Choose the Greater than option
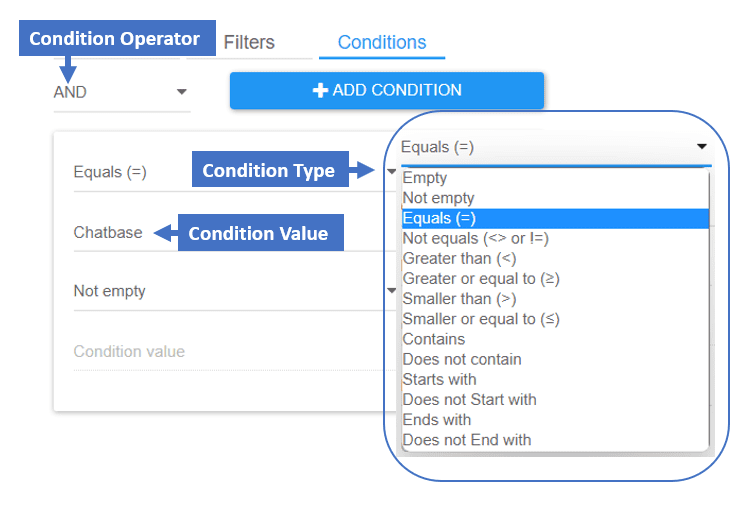Image resolution: width=755 pixels, height=507 pixels. pos(555,259)
